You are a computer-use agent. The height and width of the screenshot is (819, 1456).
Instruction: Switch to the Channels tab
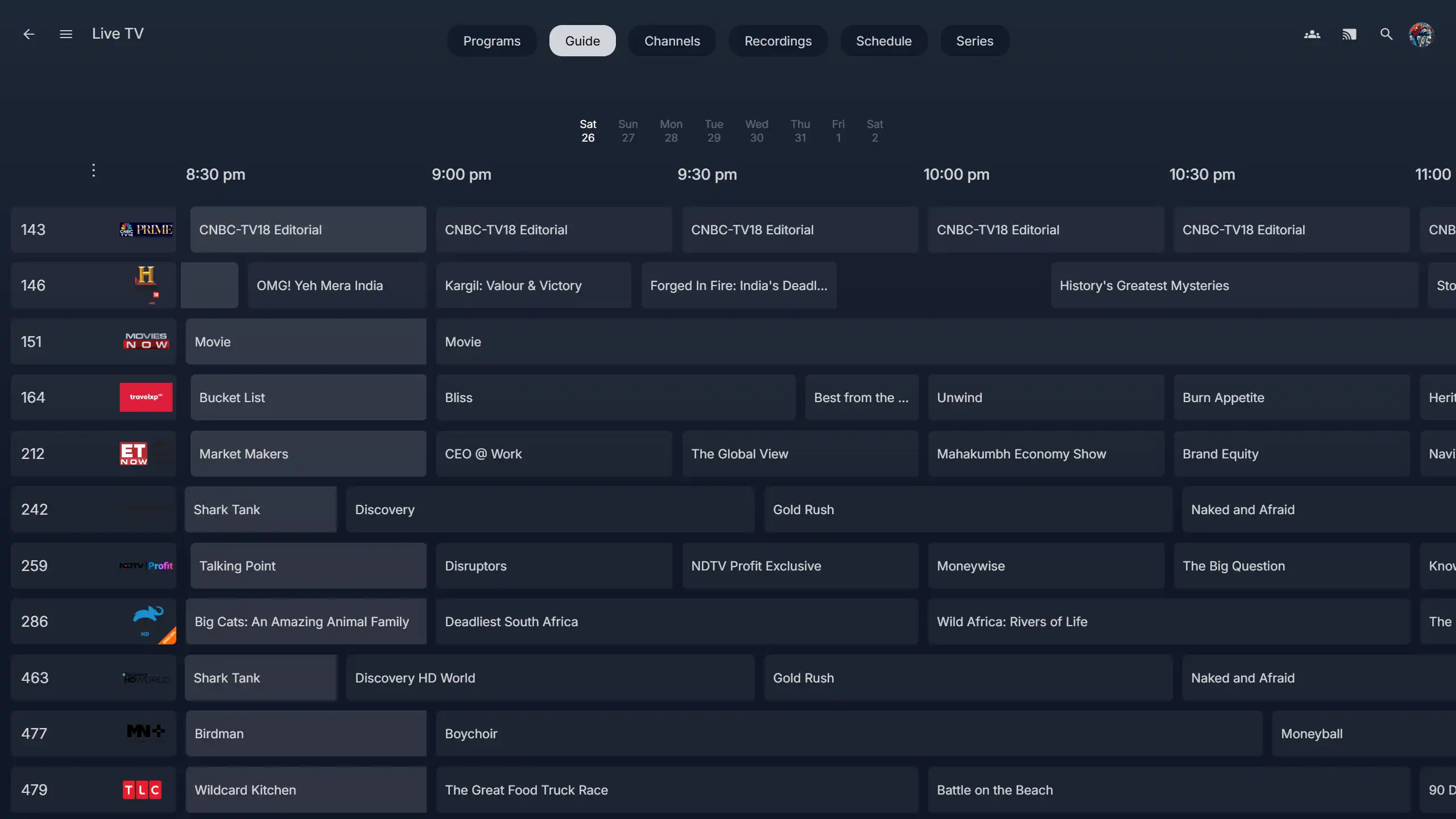pyautogui.click(x=672, y=41)
